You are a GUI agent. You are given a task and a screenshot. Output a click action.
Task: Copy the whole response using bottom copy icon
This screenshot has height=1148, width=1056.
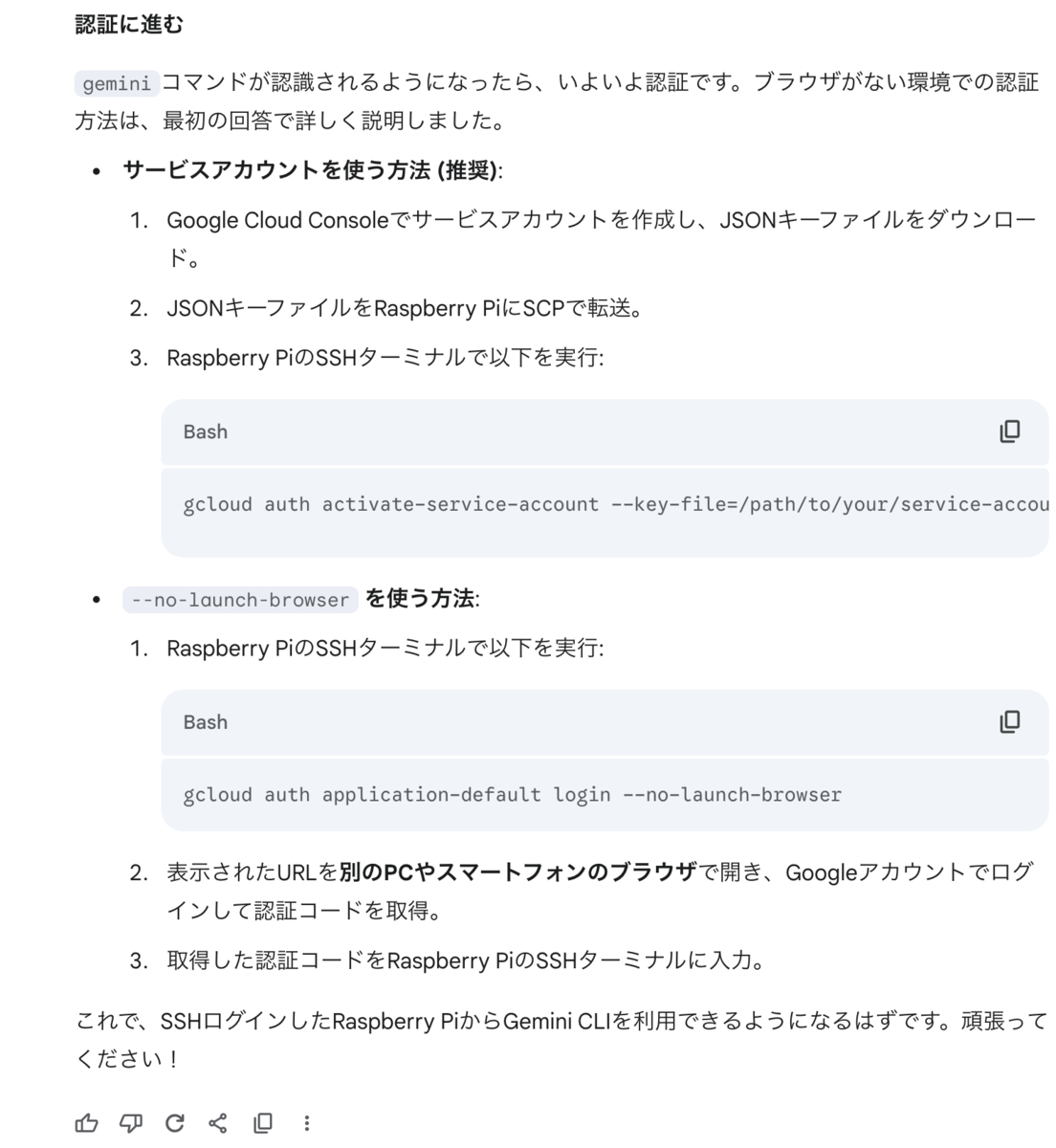(x=262, y=1123)
